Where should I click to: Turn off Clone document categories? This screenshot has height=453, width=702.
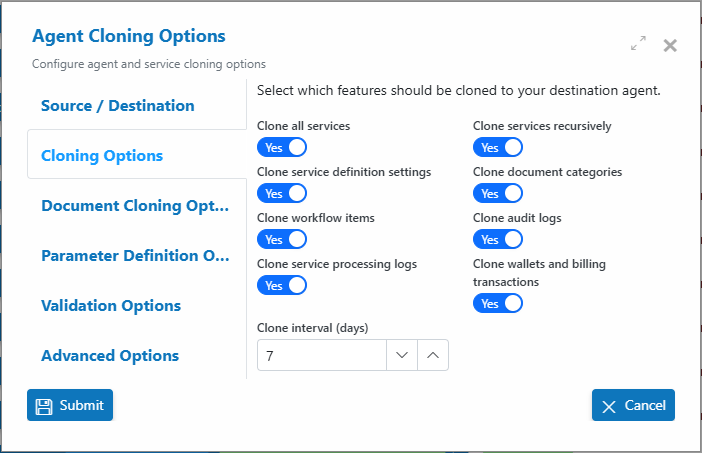pyautogui.click(x=498, y=193)
